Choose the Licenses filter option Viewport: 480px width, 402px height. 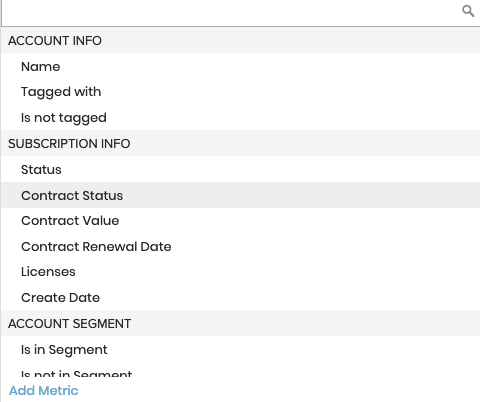(241, 272)
